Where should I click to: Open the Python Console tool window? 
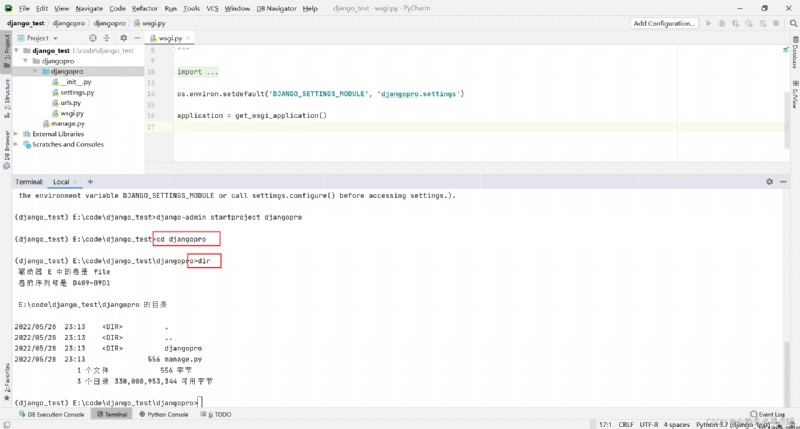click(164, 414)
